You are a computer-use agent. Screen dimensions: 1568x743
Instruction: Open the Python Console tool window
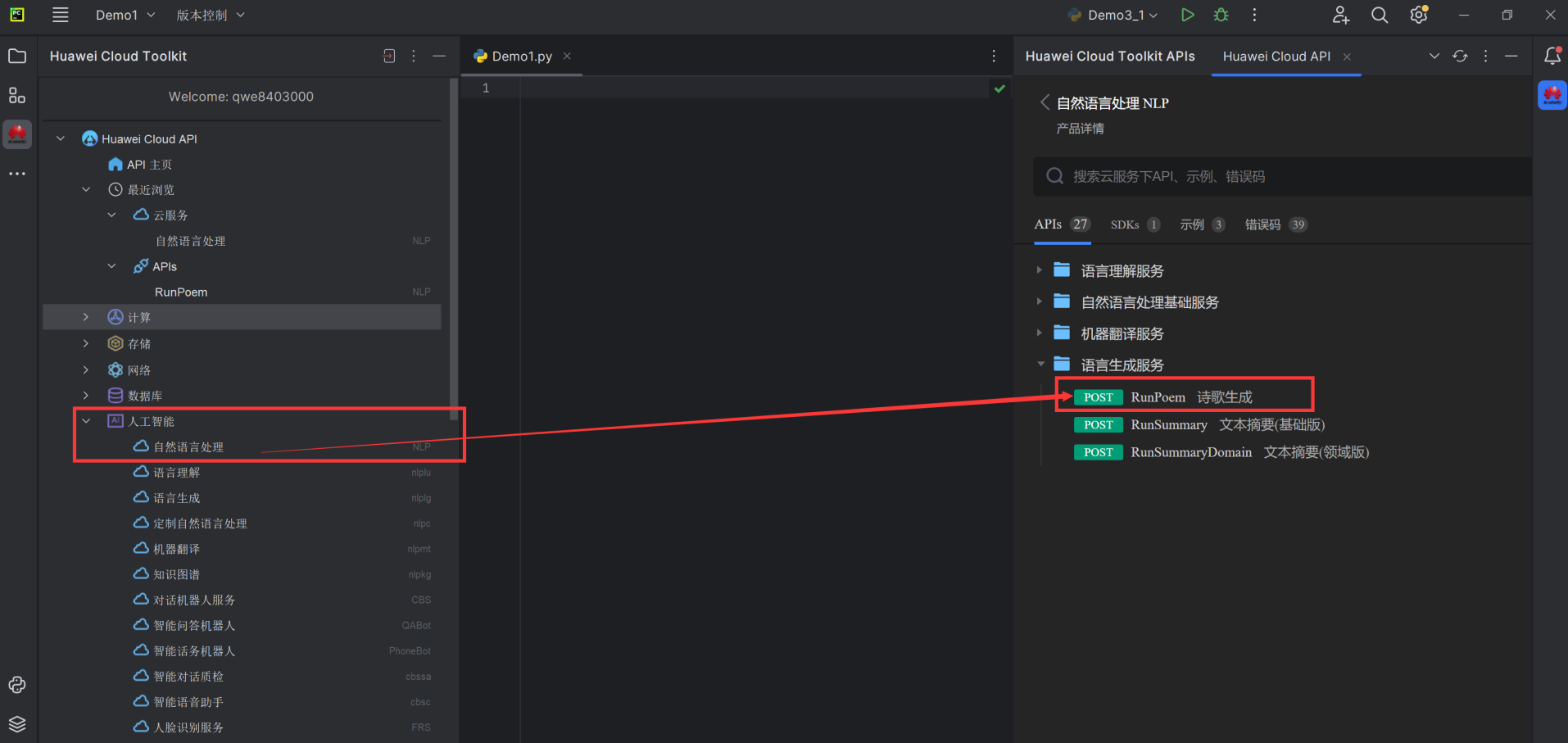17,685
